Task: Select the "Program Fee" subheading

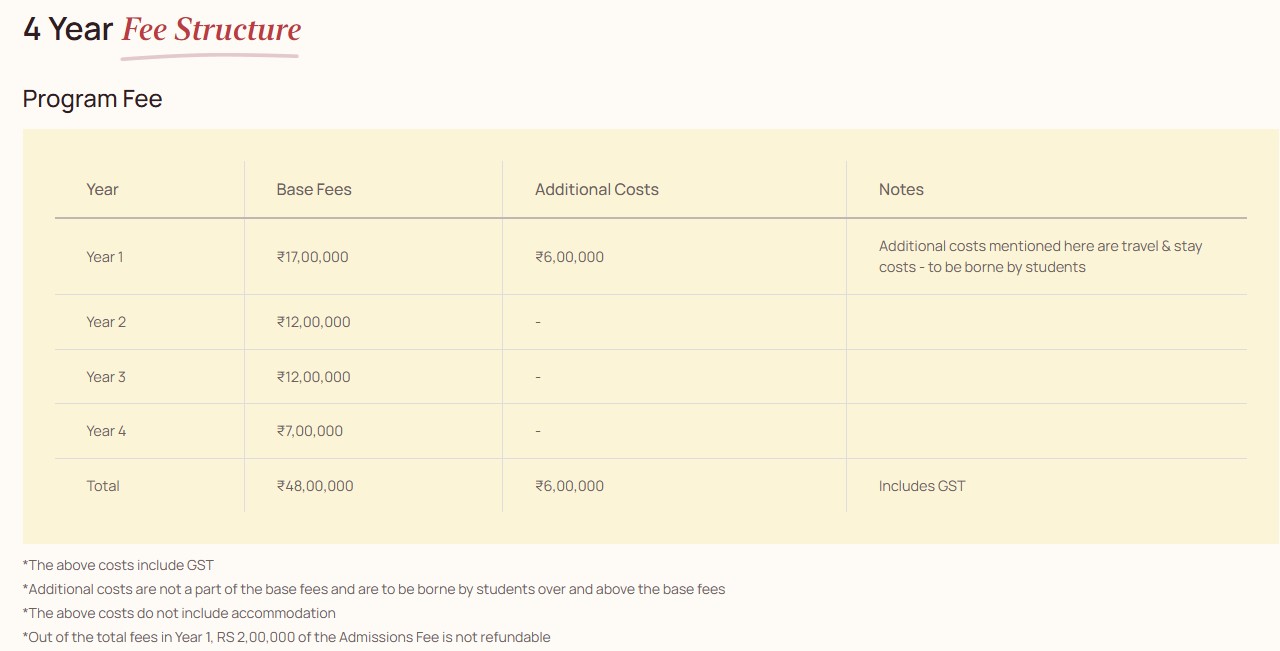Action: [x=92, y=99]
